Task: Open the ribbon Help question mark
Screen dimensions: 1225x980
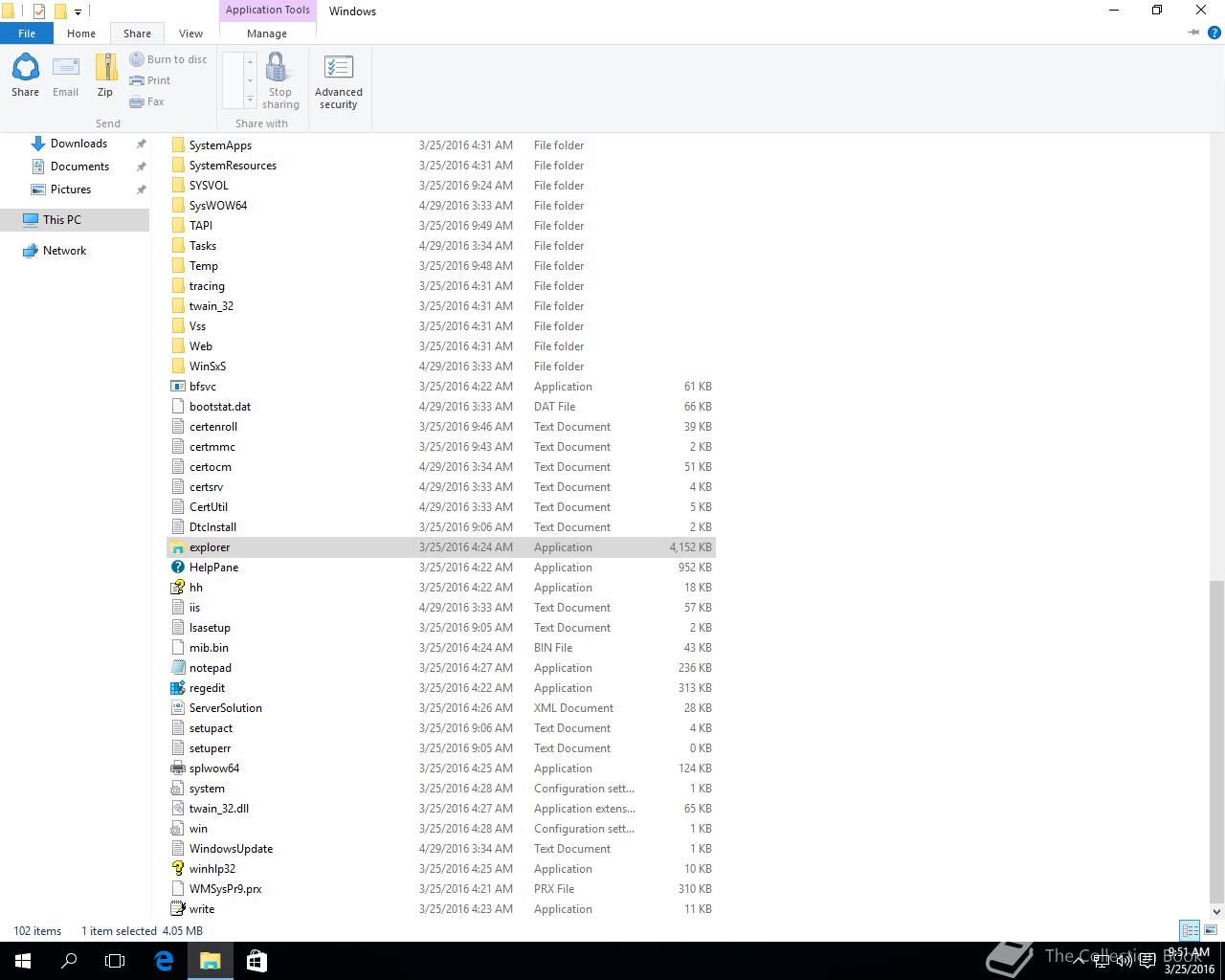Action: pos(1214,33)
